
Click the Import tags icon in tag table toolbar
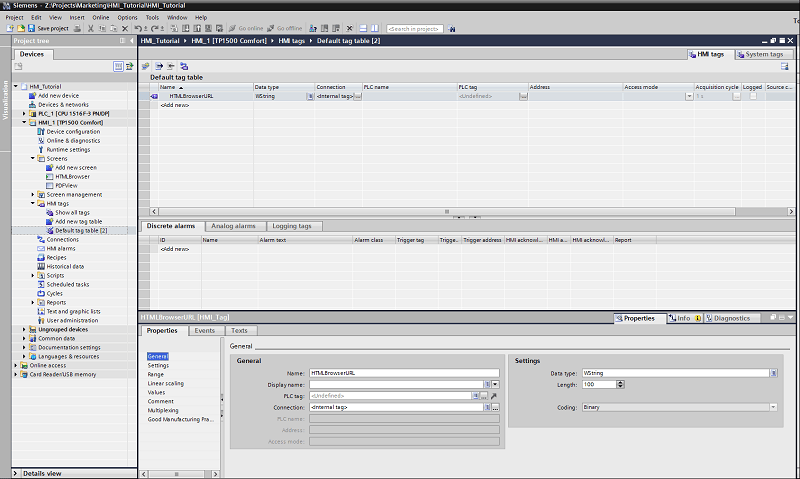click(x=171, y=66)
